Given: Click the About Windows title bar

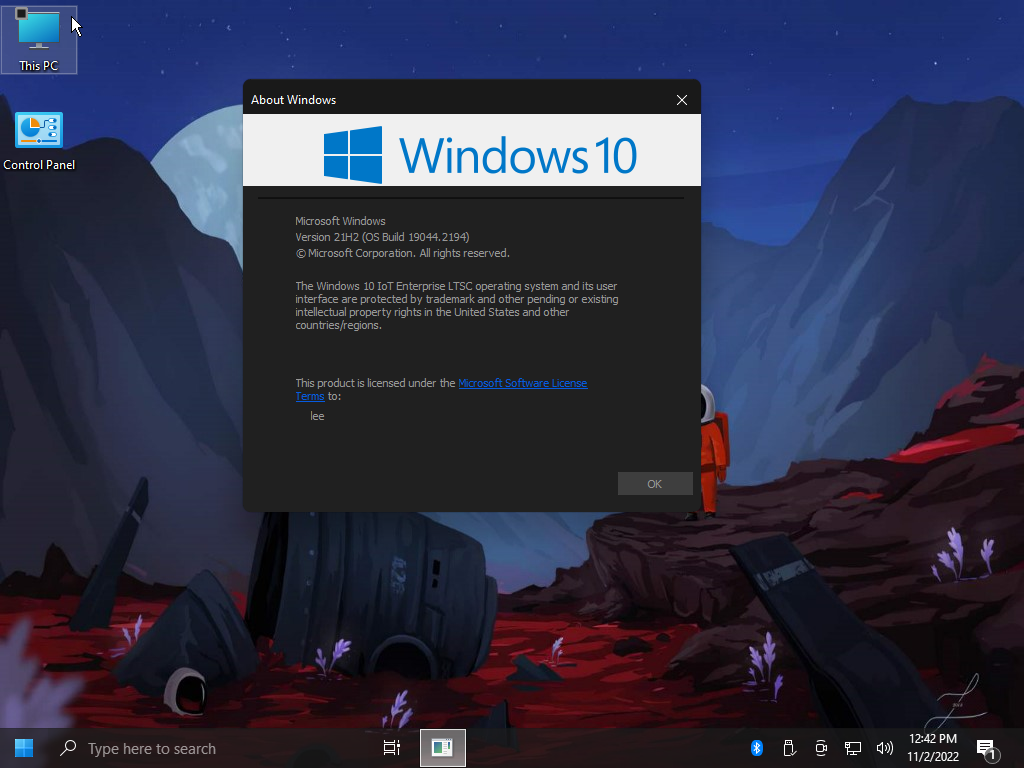Looking at the screenshot, I should [x=450, y=100].
